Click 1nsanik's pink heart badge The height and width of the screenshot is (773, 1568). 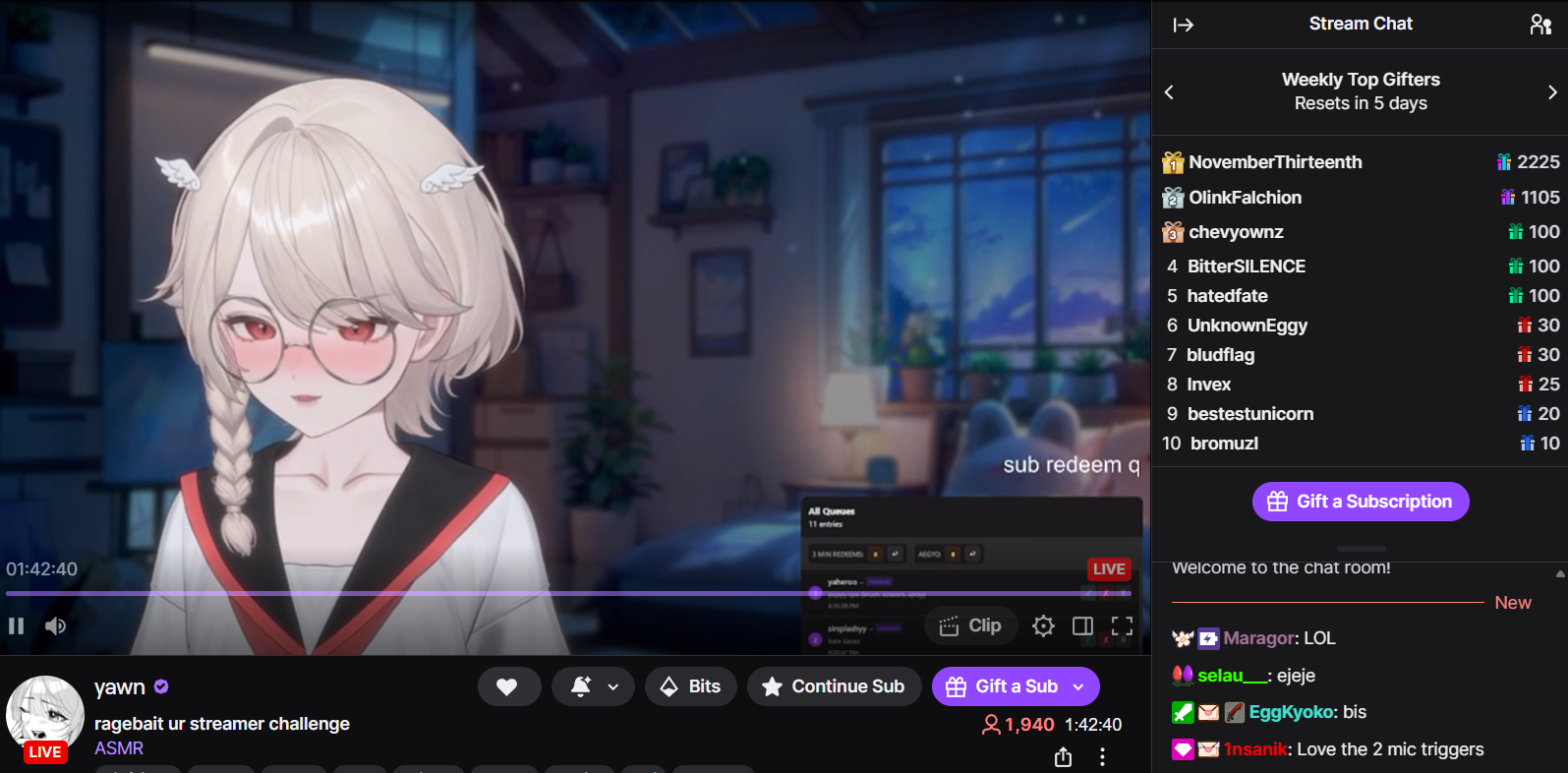(x=1183, y=749)
